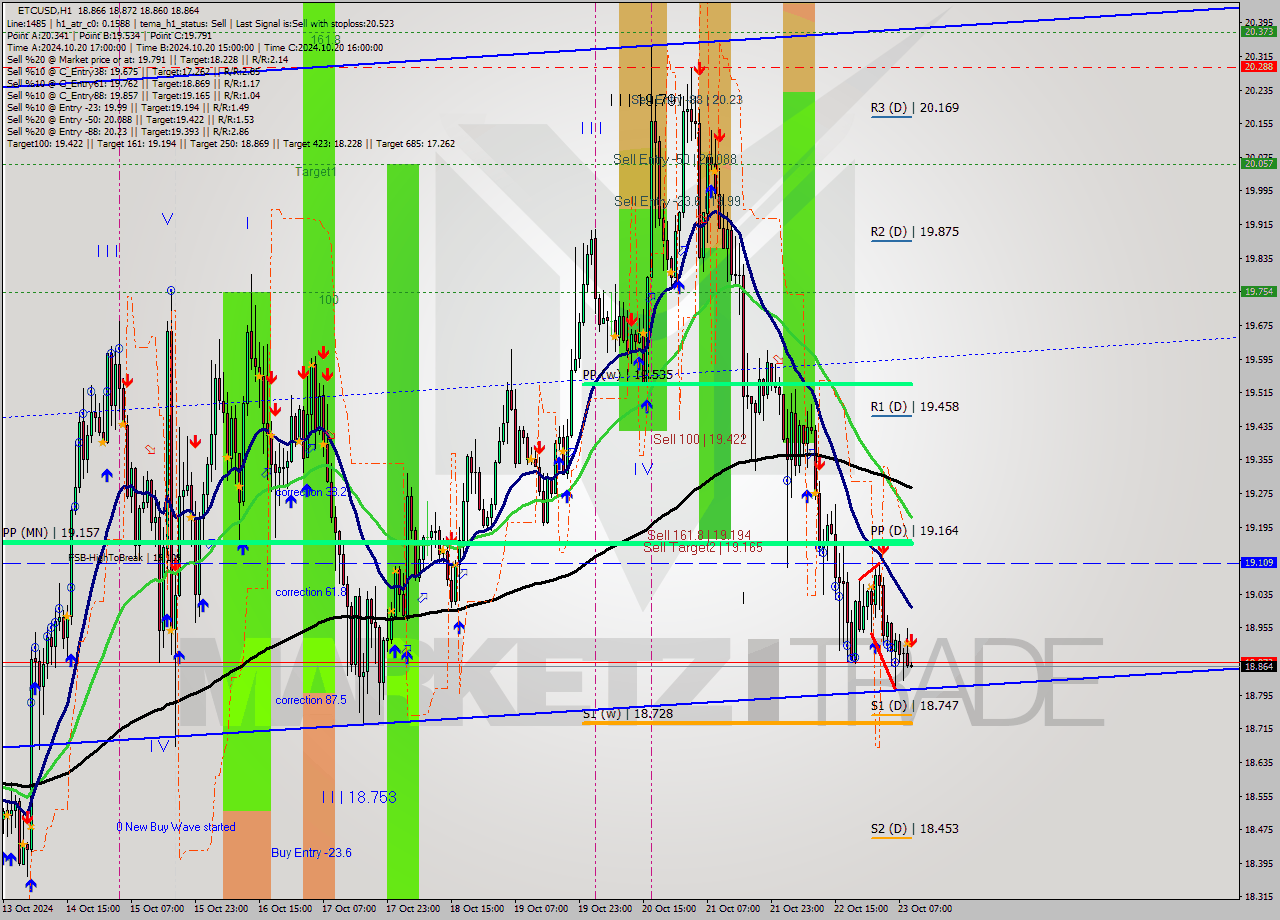Select the correction 38.2 label
Image resolution: width=1280 pixels, height=920 pixels.
(311, 492)
